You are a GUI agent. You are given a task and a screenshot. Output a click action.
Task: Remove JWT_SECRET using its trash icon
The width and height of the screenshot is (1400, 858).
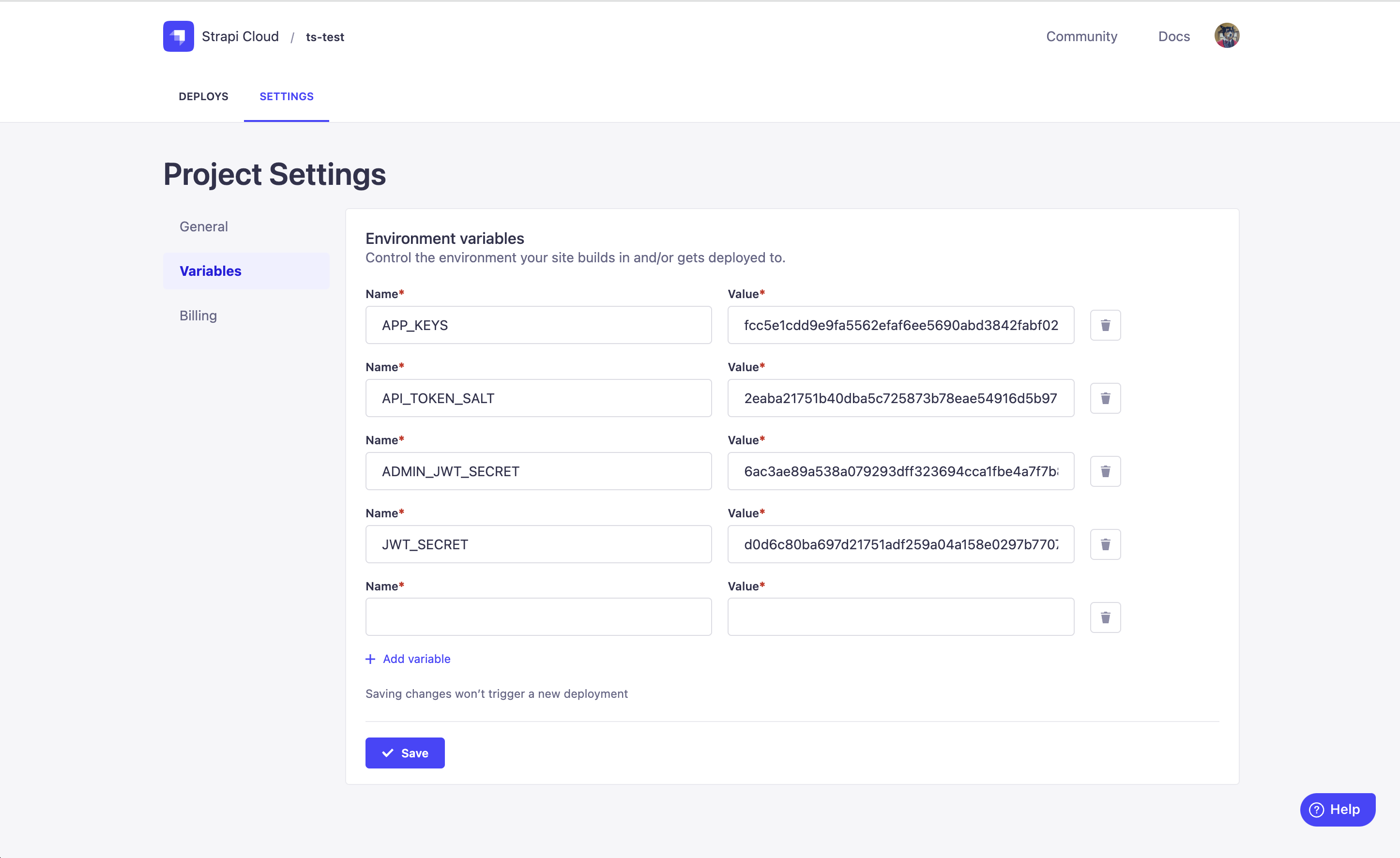1105,544
